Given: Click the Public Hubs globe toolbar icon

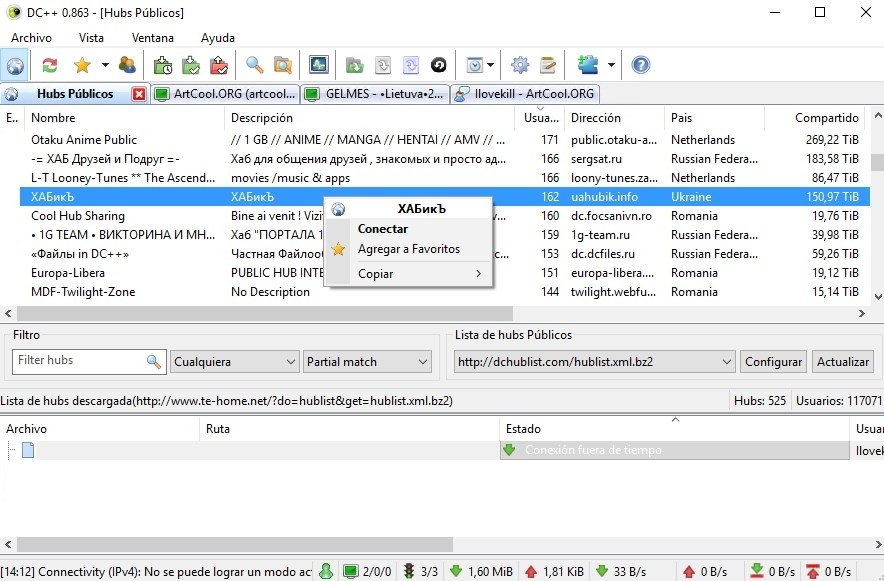Looking at the screenshot, I should point(15,65).
